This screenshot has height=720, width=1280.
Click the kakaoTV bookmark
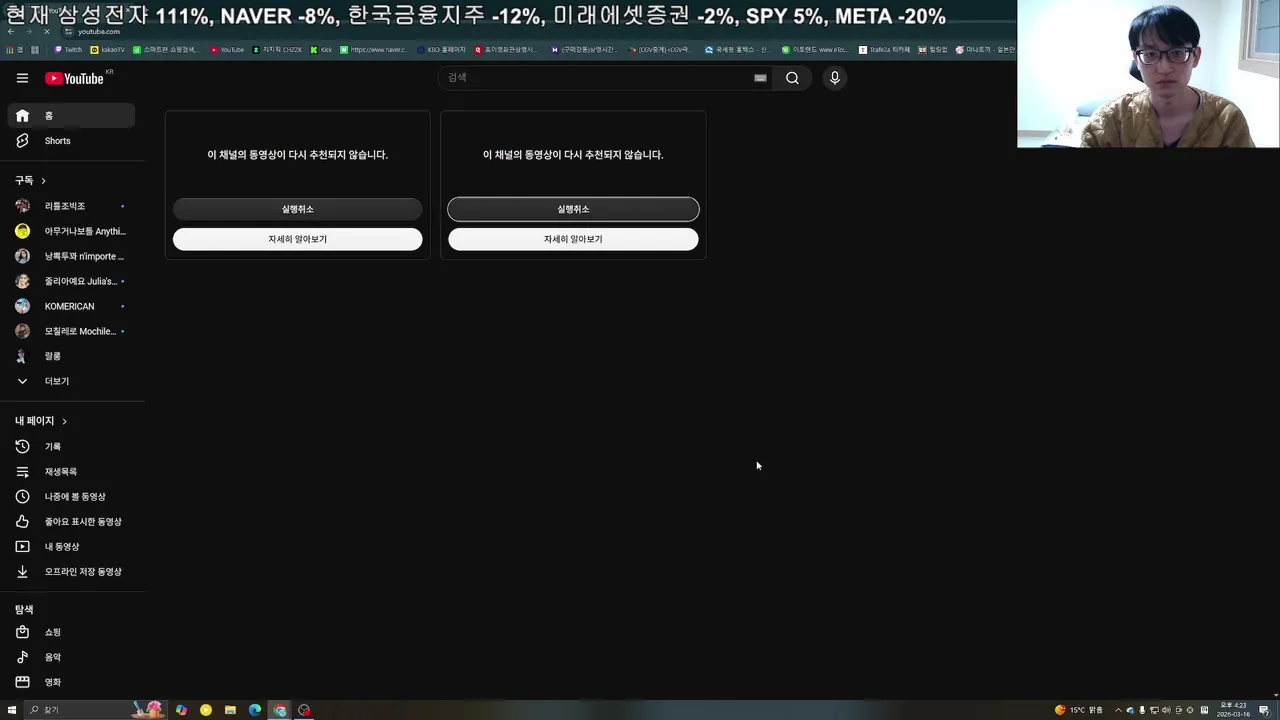108,49
